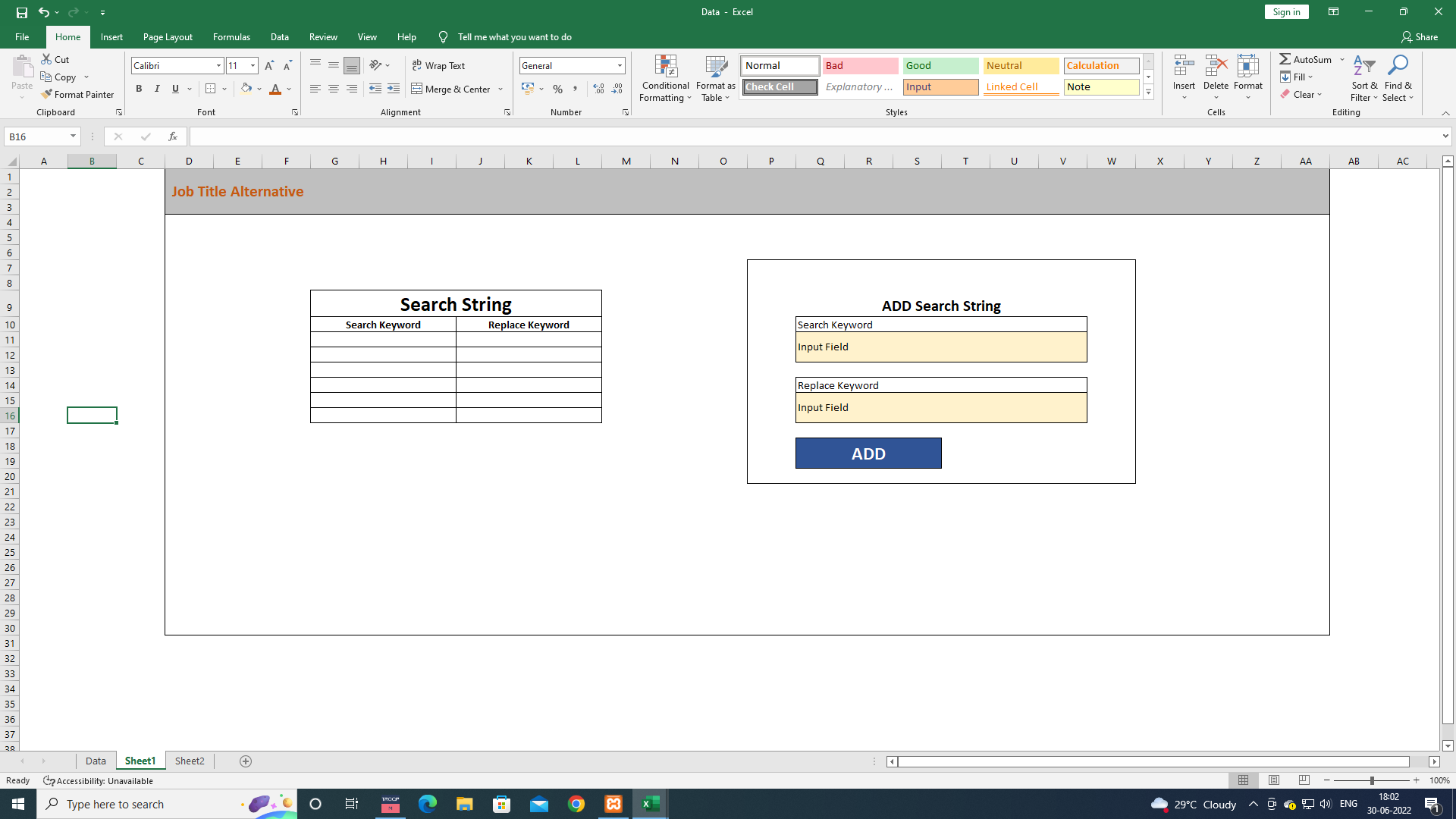Viewport: 1456px width, 819px height.
Task: Click the Sign in button
Action: click(1286, 11)
